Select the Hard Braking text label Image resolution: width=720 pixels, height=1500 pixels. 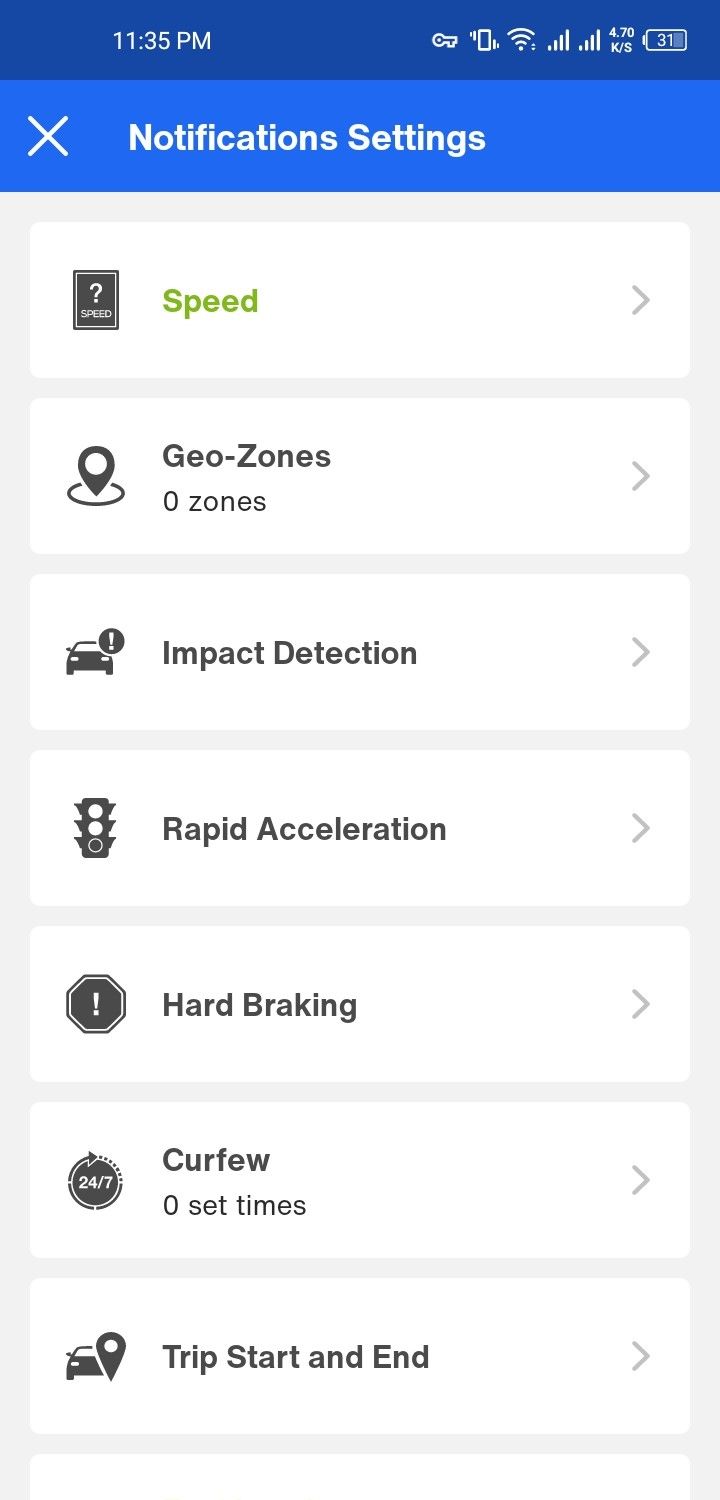tap(259, 1005)
